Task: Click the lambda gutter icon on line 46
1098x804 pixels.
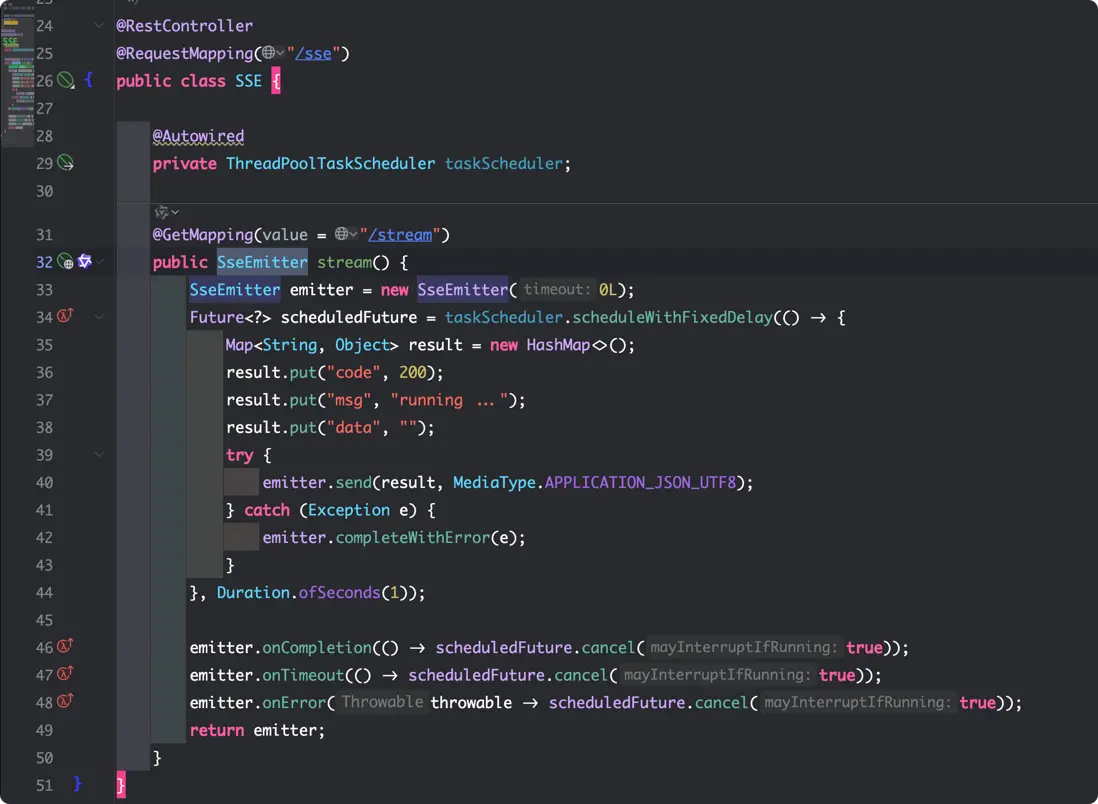Action: coord(65,646)
